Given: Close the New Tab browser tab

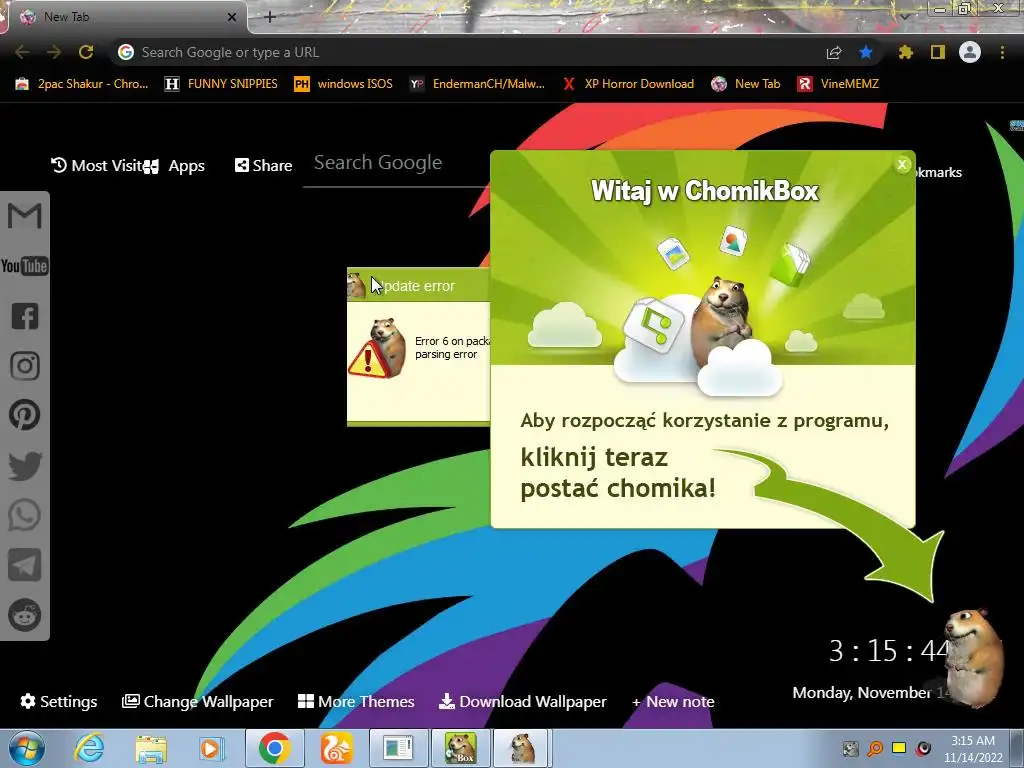Looking at the screenshot, I should [x=231, y=17].
